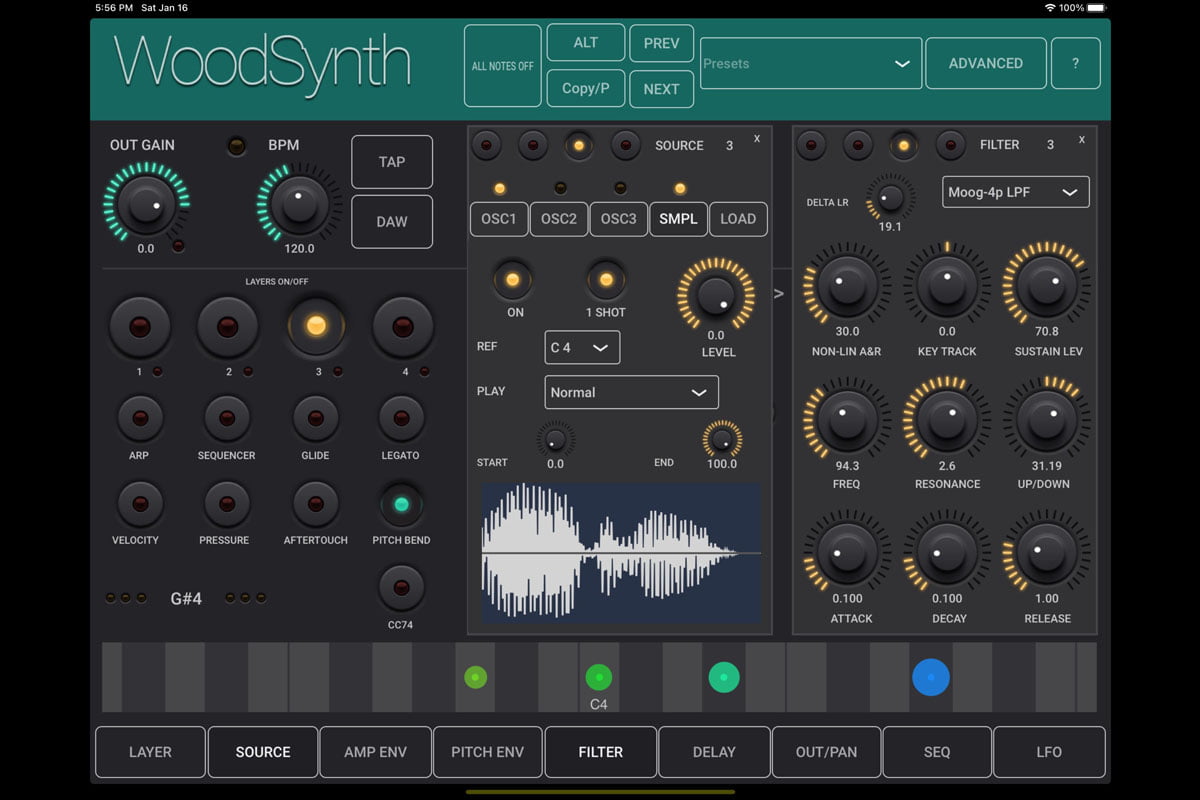
Task: Click the filter ATTACK knob
Action: click(846, 552)
